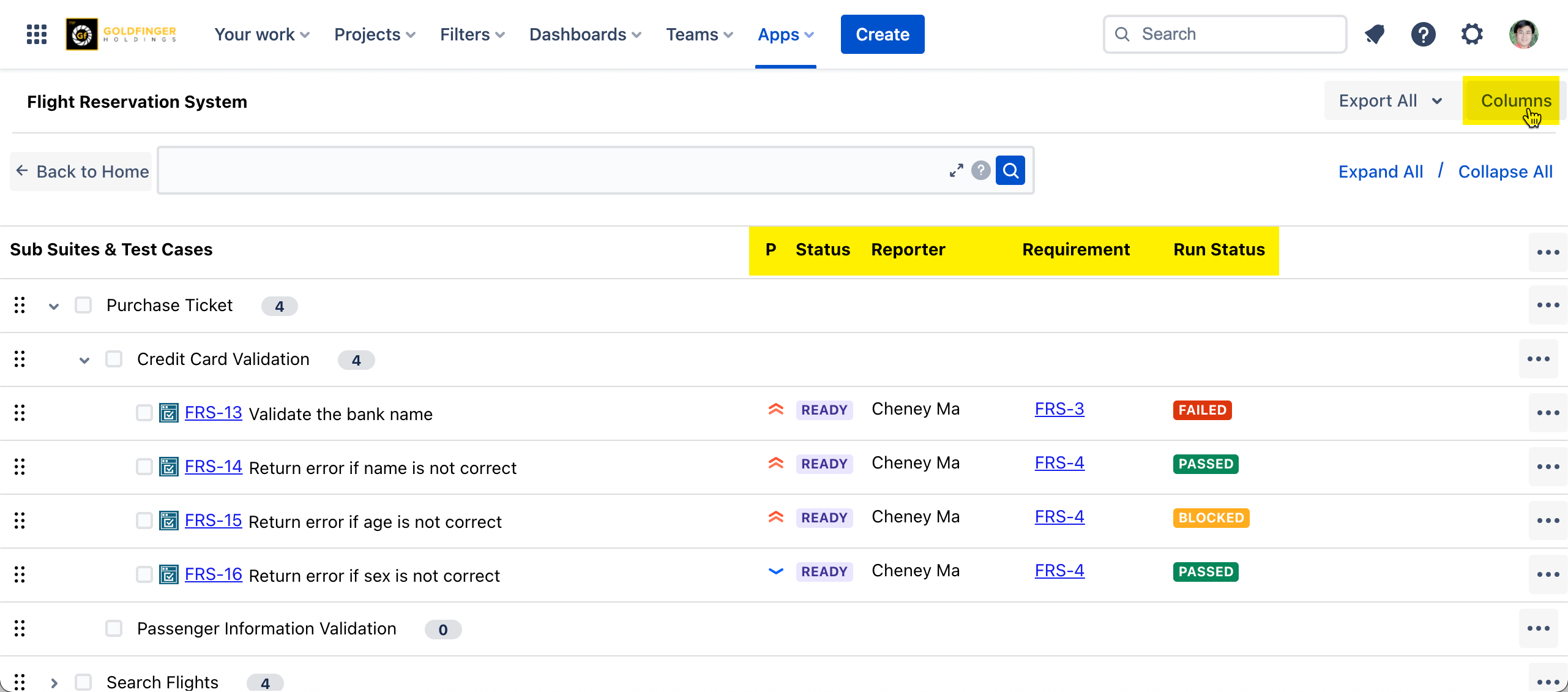1568x692 pixels.
Task: Open the user profile avatar
Action: tap(1523, 34)
